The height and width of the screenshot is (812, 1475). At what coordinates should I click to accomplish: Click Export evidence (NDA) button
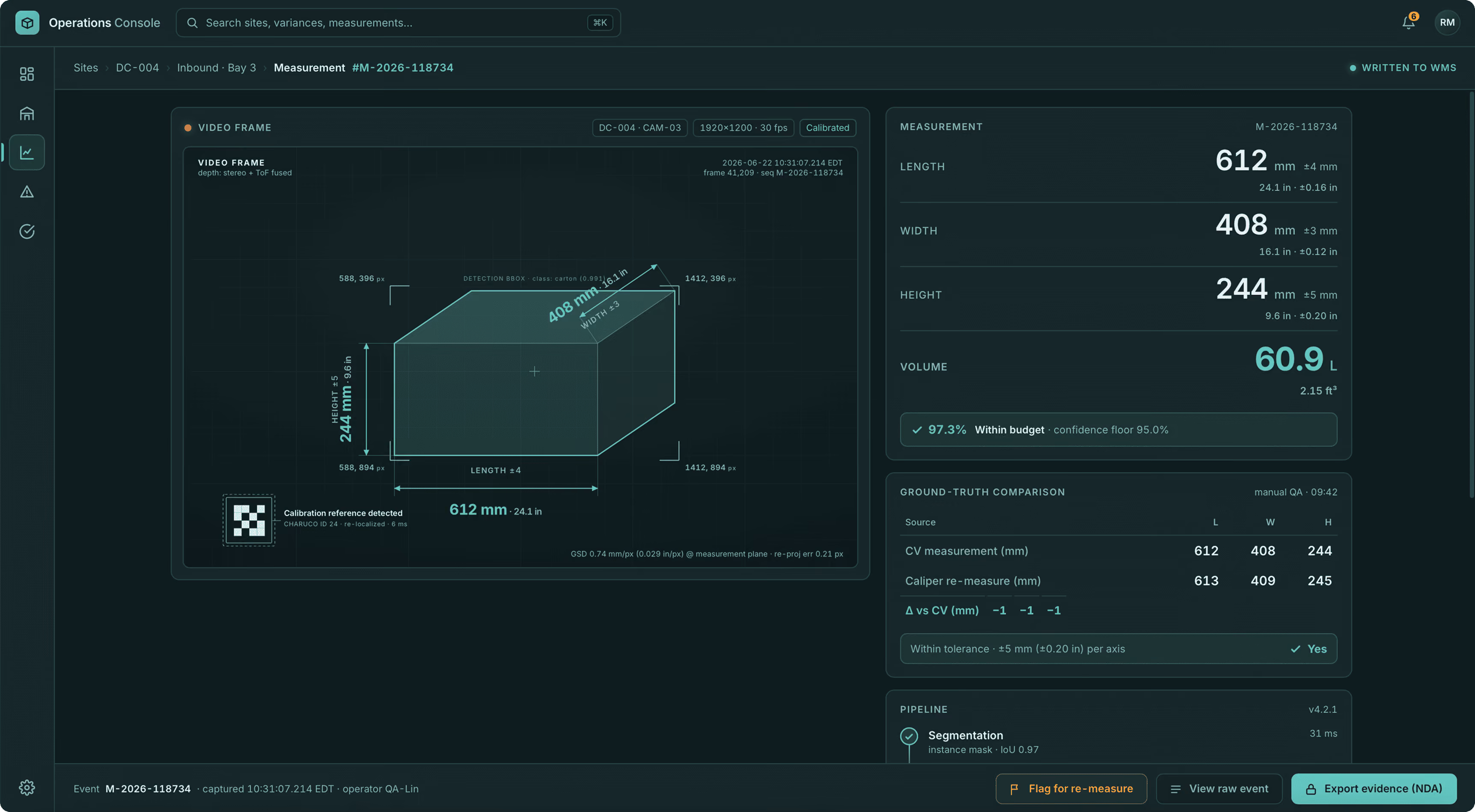tap(1374, 788)
